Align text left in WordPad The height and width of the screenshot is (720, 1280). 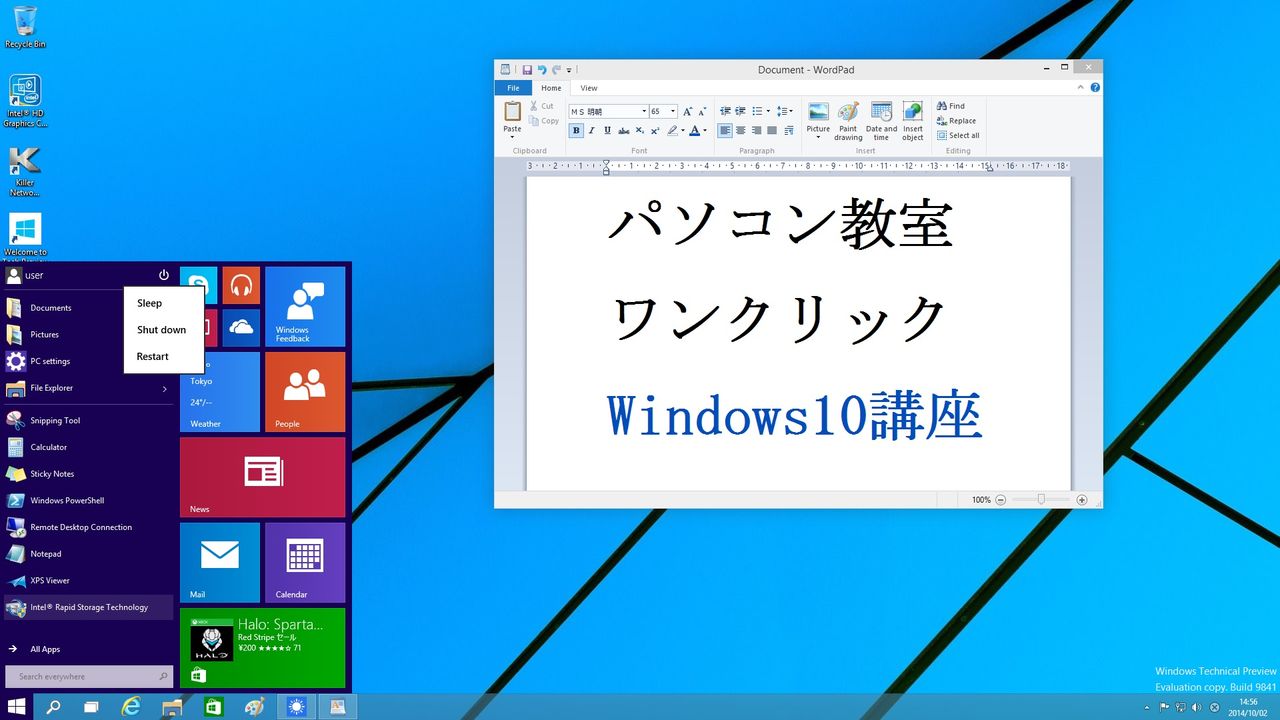725,131
